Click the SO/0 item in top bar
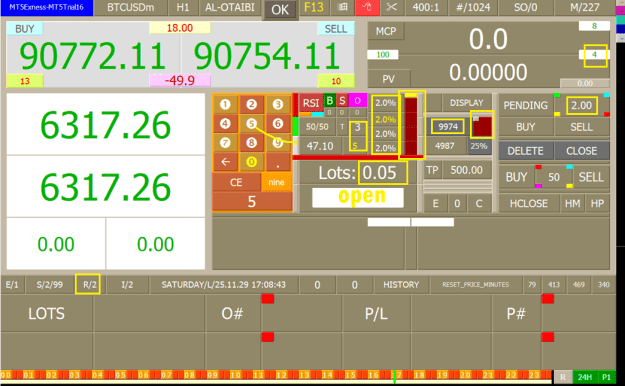The width and height of the screenshot is (625, 386). click(525, 7)
